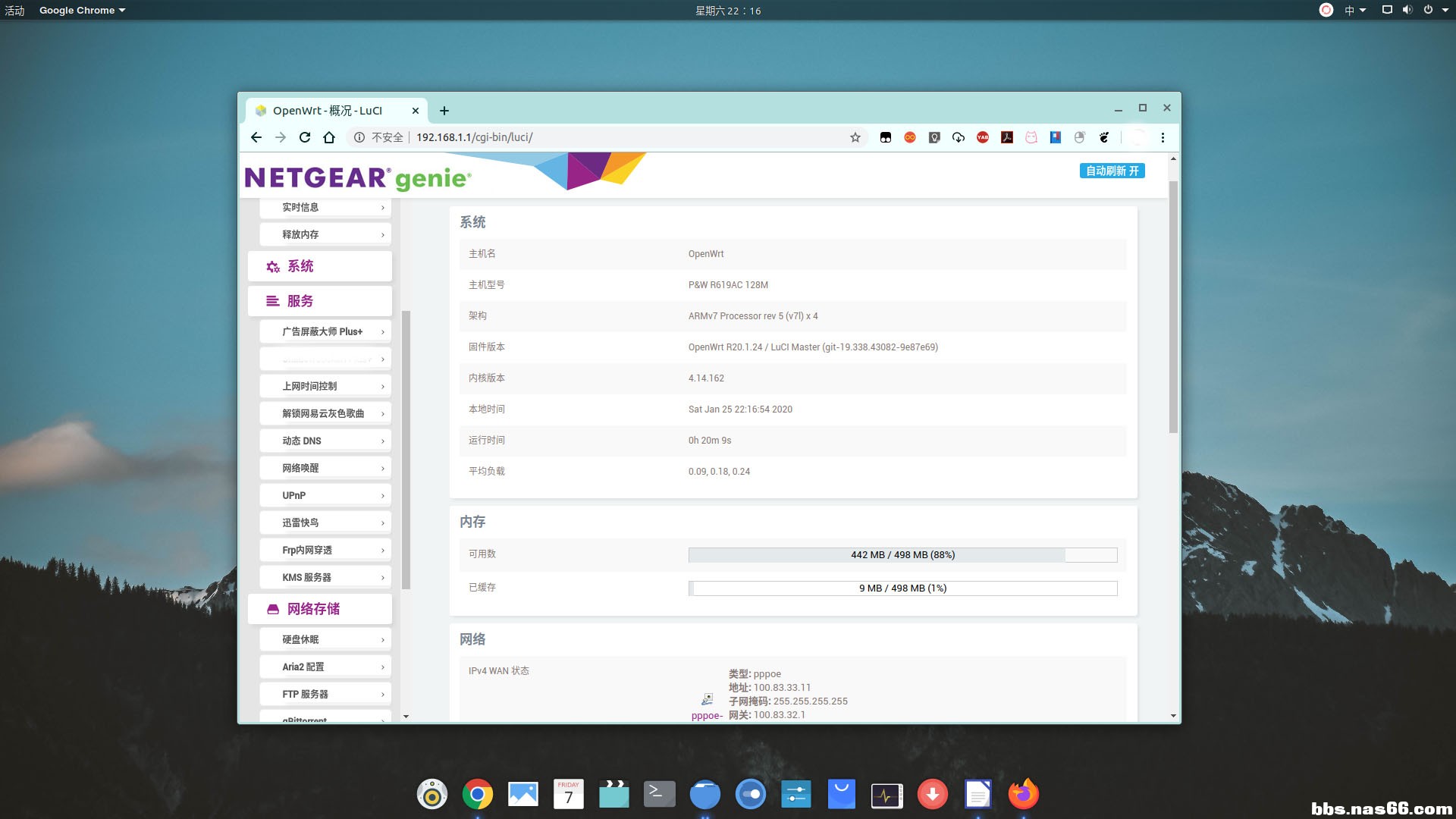Viewport: 1456px width, 819px height.
Task: Open calendar app in the dock
Action: pyautogui.click(x=568, y=794)
